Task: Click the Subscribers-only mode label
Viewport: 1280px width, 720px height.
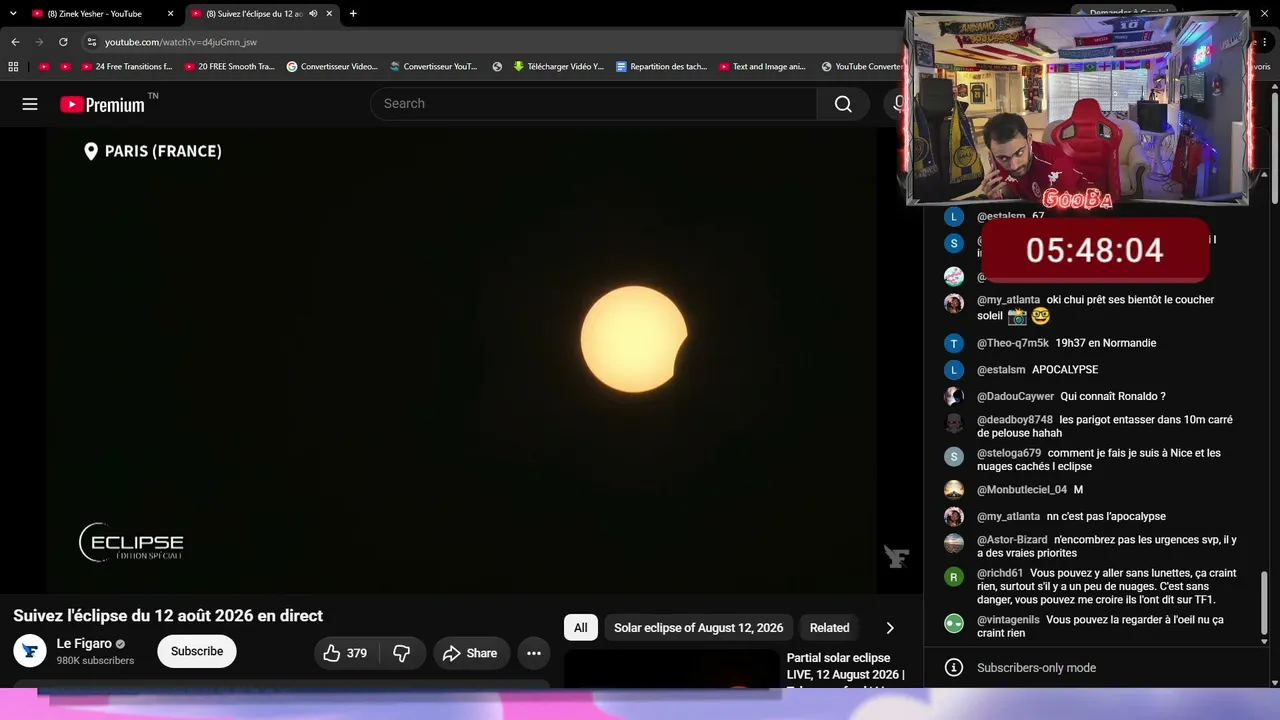Action: click(x=1036, y=668)
